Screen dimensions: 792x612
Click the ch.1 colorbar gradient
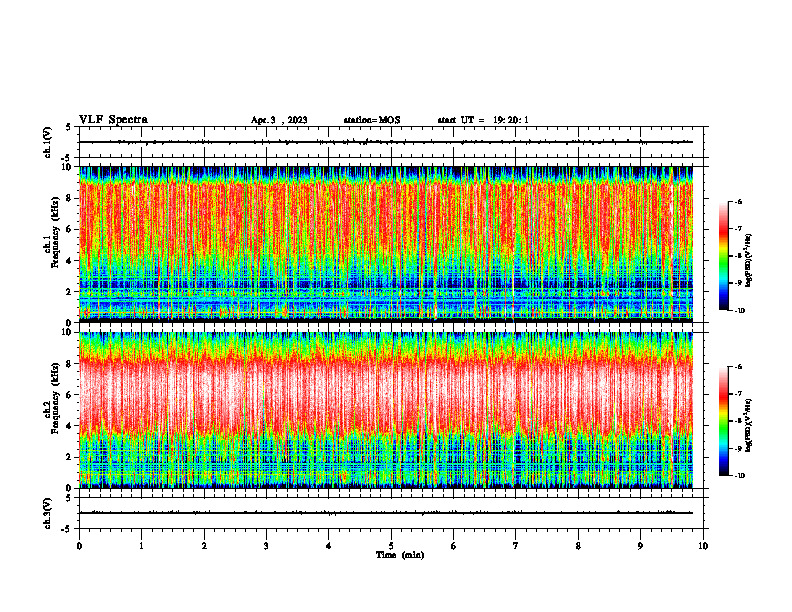point(723,256)
